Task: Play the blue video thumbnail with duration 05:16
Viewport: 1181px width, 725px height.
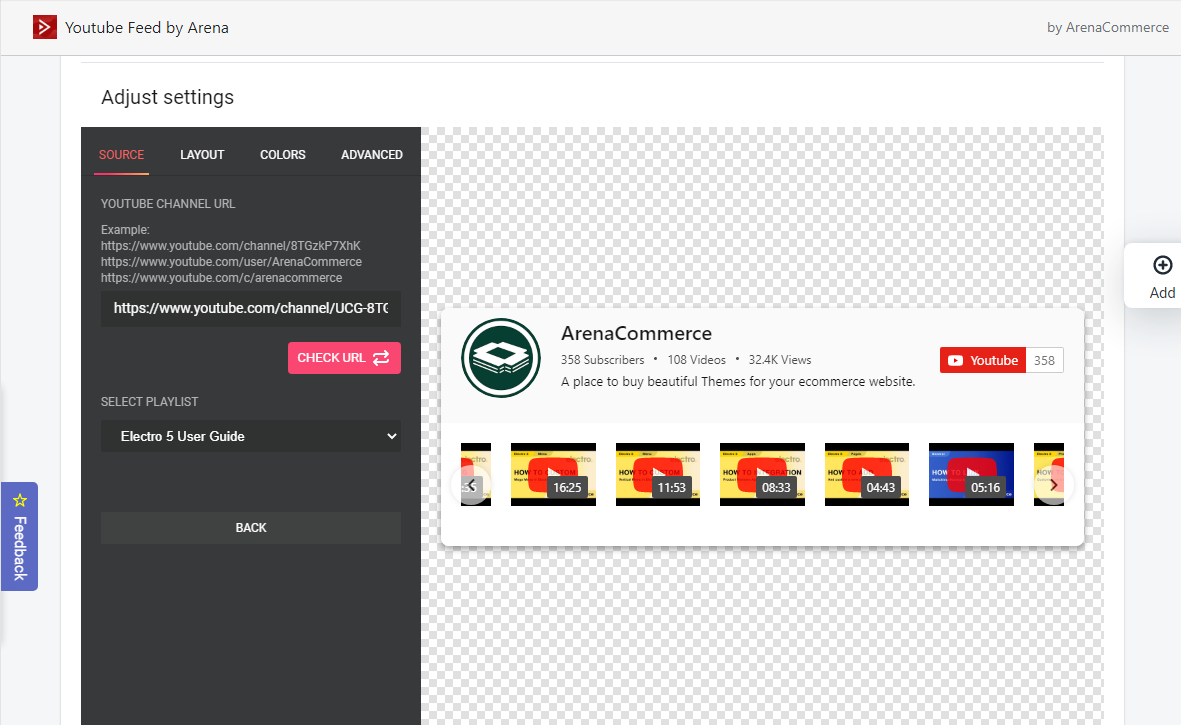Action: (x=971, y=474)
